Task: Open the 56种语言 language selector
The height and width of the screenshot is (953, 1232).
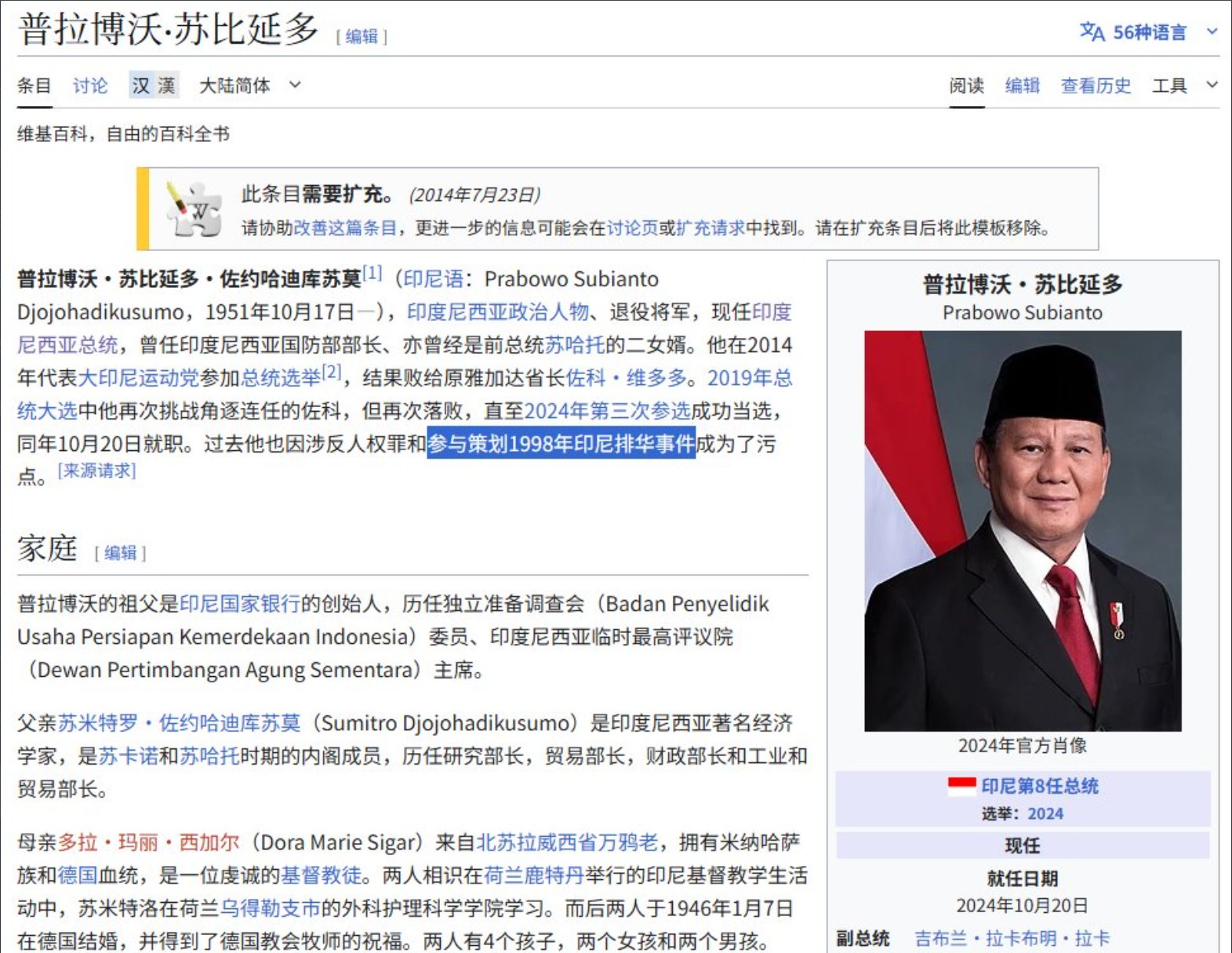Action: tap(1149, 32)
